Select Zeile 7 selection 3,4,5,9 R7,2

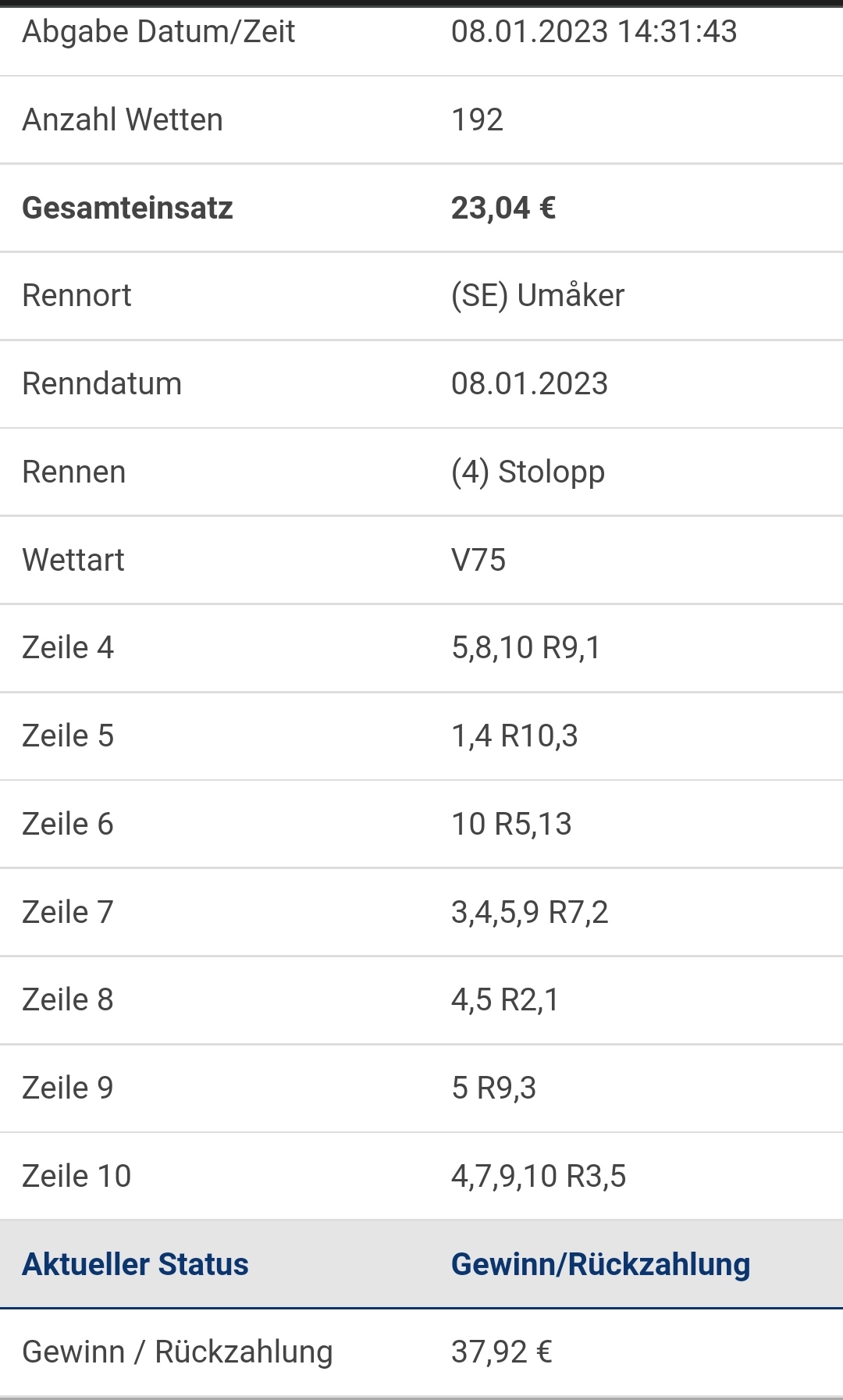[529, 913]
